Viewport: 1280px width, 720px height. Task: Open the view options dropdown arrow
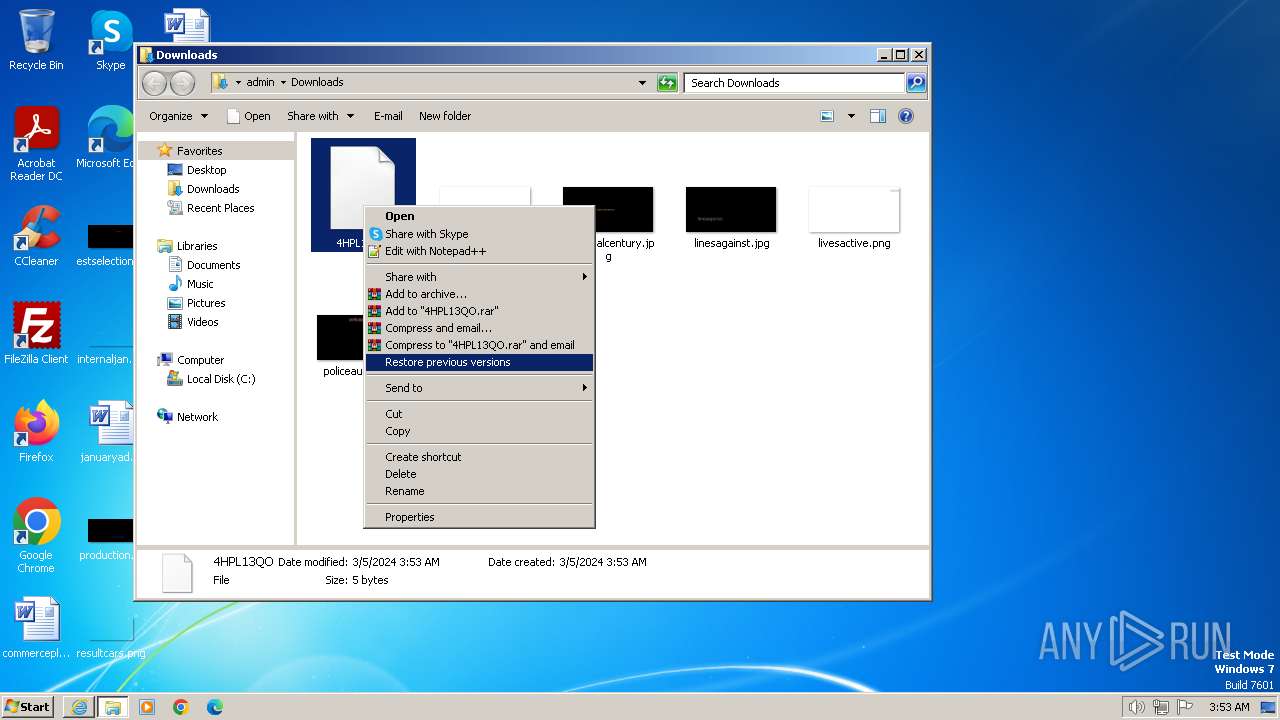[851, 116]
